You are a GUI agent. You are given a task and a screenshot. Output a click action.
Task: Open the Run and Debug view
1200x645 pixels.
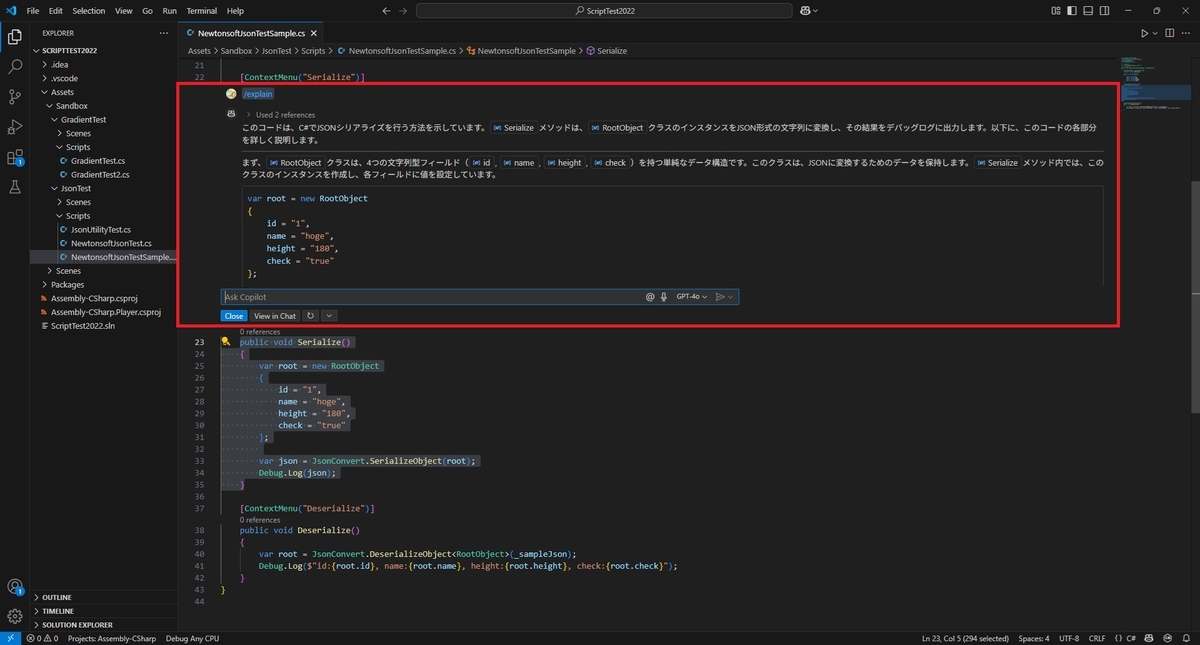(x=15, y=127)
